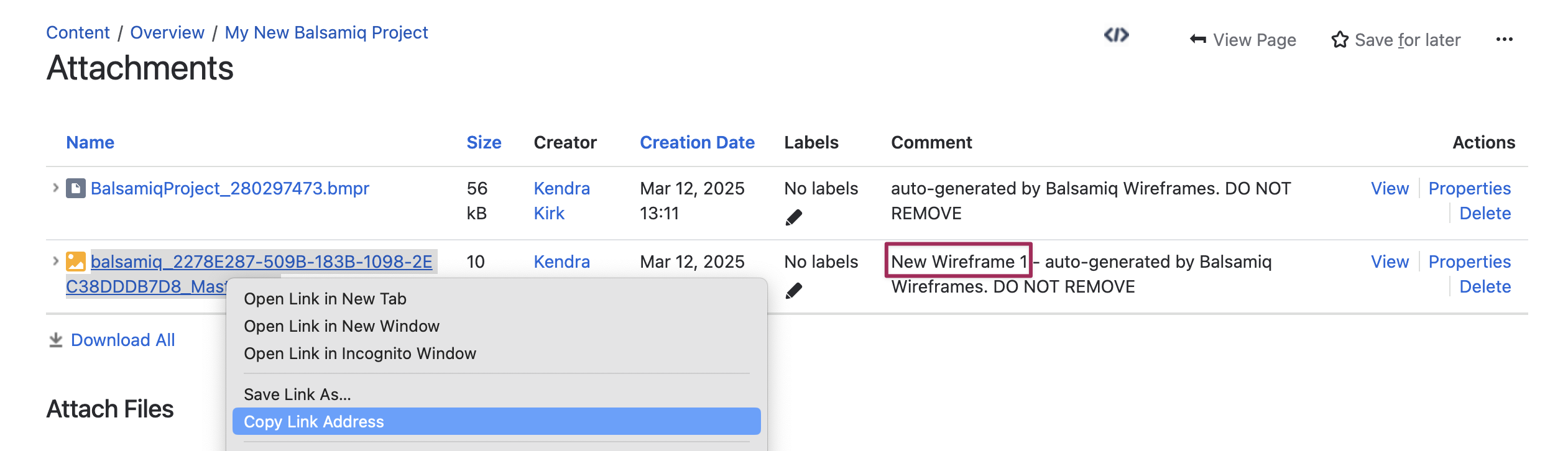Click the code embed icon in header
Image resolution: width=1568 pixels, height=451 pixels.
point(1116,35)
